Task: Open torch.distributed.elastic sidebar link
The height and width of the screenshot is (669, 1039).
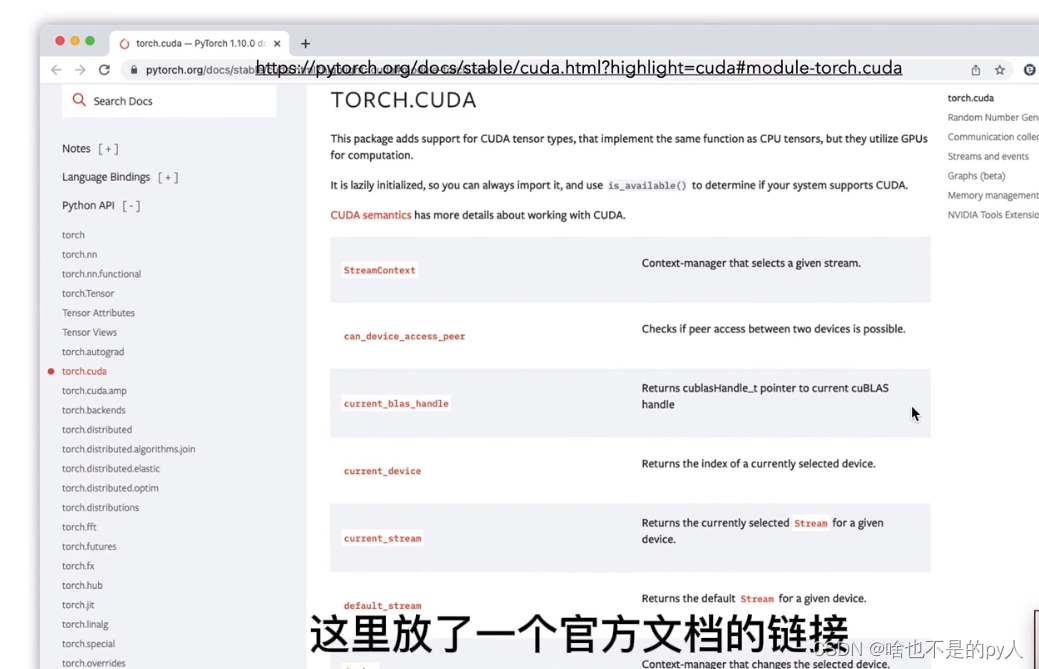Action: click(111, 468)
